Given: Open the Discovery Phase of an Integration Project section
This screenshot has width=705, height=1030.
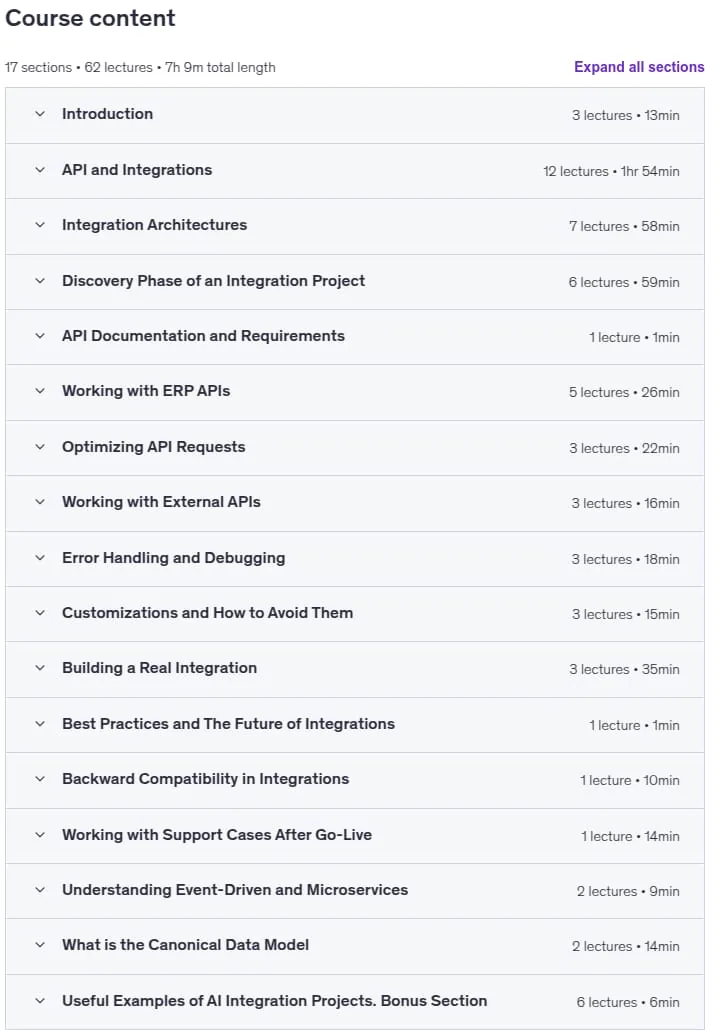Looking at the screenshot, I should pyautogui.click(x=355, y=282).
